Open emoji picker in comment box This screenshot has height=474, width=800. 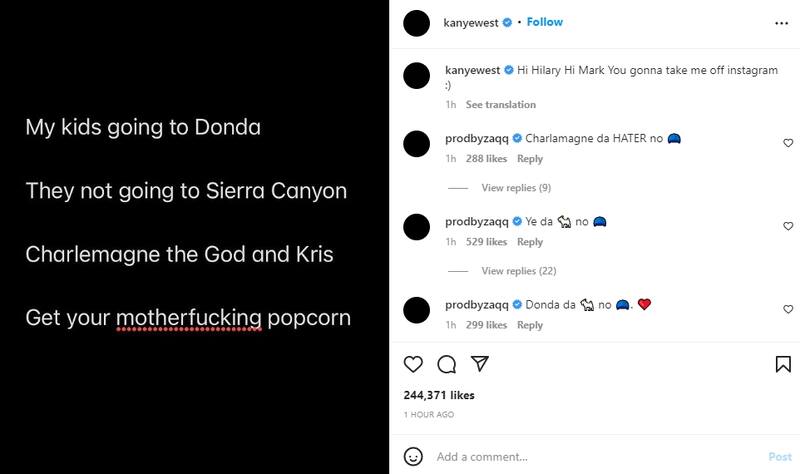[413, 456]
